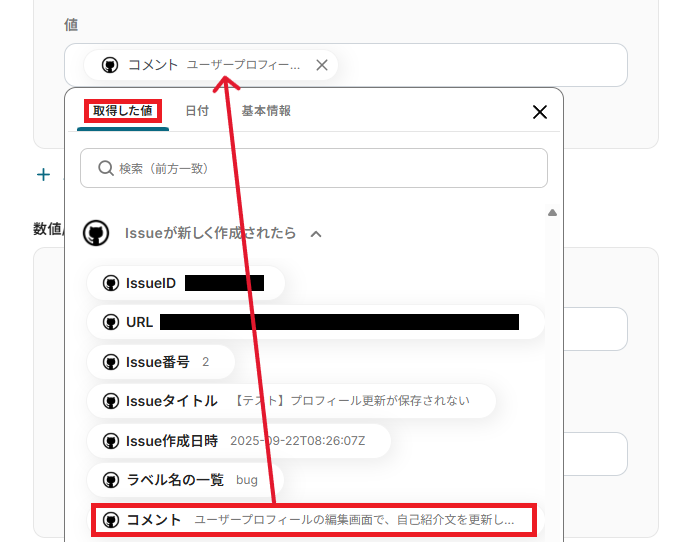Pick the Issueタイトル value chip
This screenshot has width=693, height=542.
[x=291, y=401]
